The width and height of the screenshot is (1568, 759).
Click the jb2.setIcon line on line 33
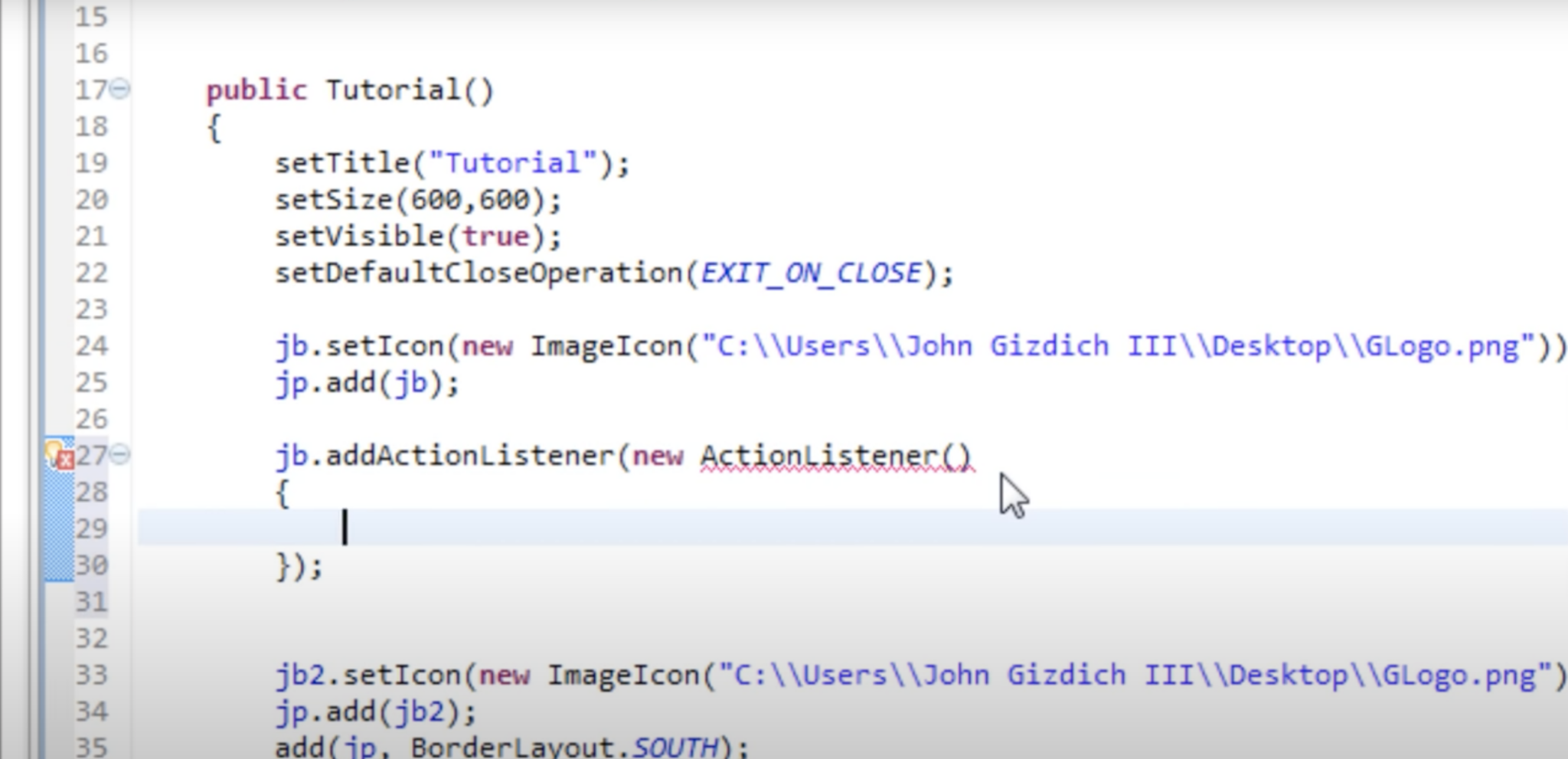pyautogui.click(x=921, y=676)
